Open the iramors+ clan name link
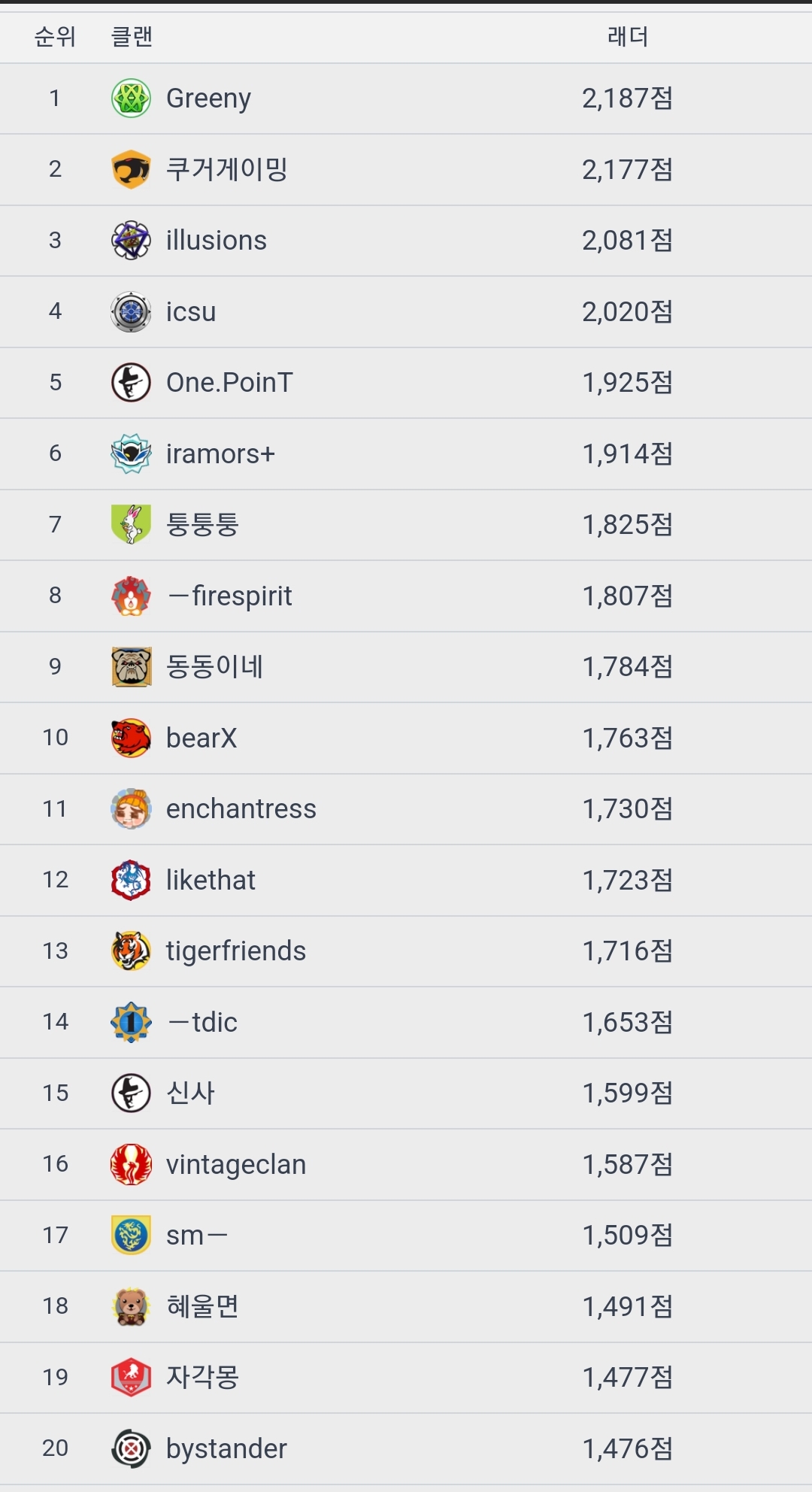The width and height of the screenshot is (812, 1492). pos(220,453)
